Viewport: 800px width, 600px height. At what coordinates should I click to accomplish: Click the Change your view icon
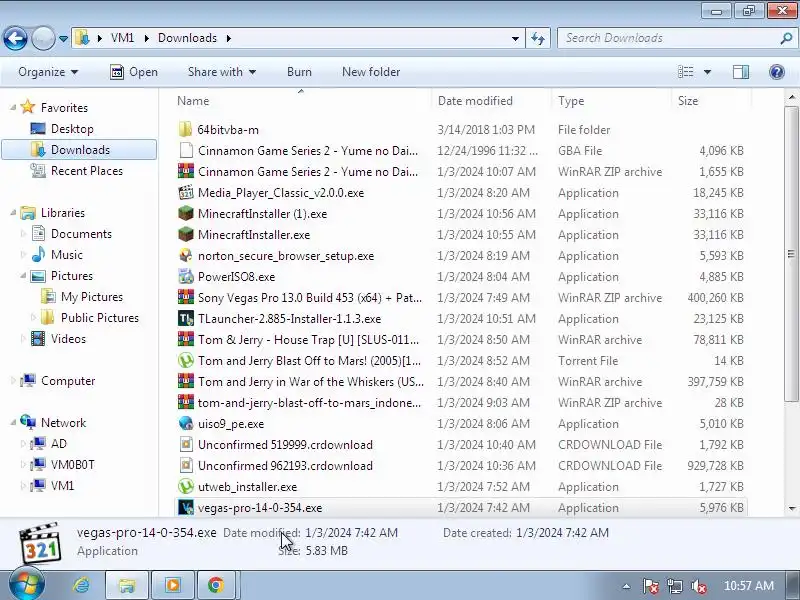pos(685,72)
